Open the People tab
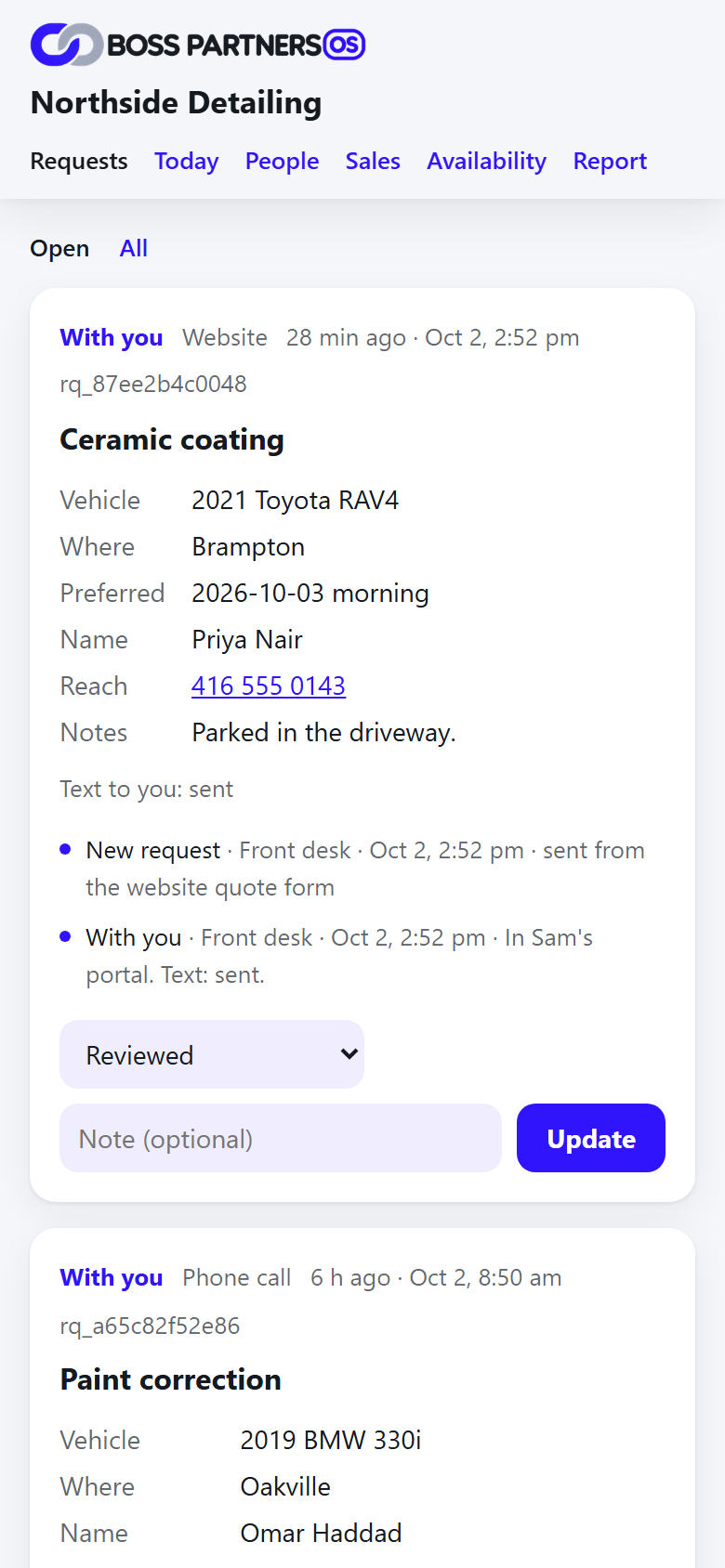Image resolution: width=725 pixels, height=1568 pixels. pos(283,161)
